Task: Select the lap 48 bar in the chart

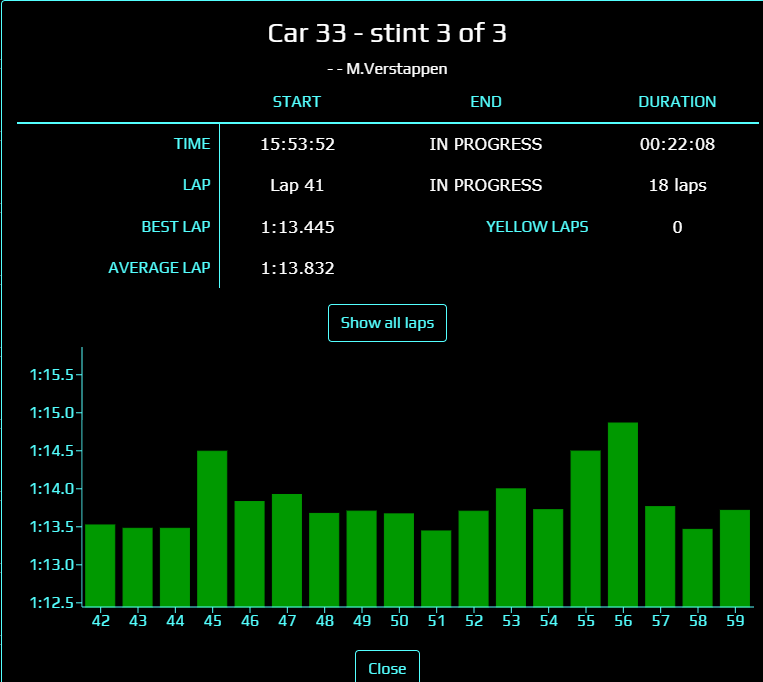Action: 324,560
